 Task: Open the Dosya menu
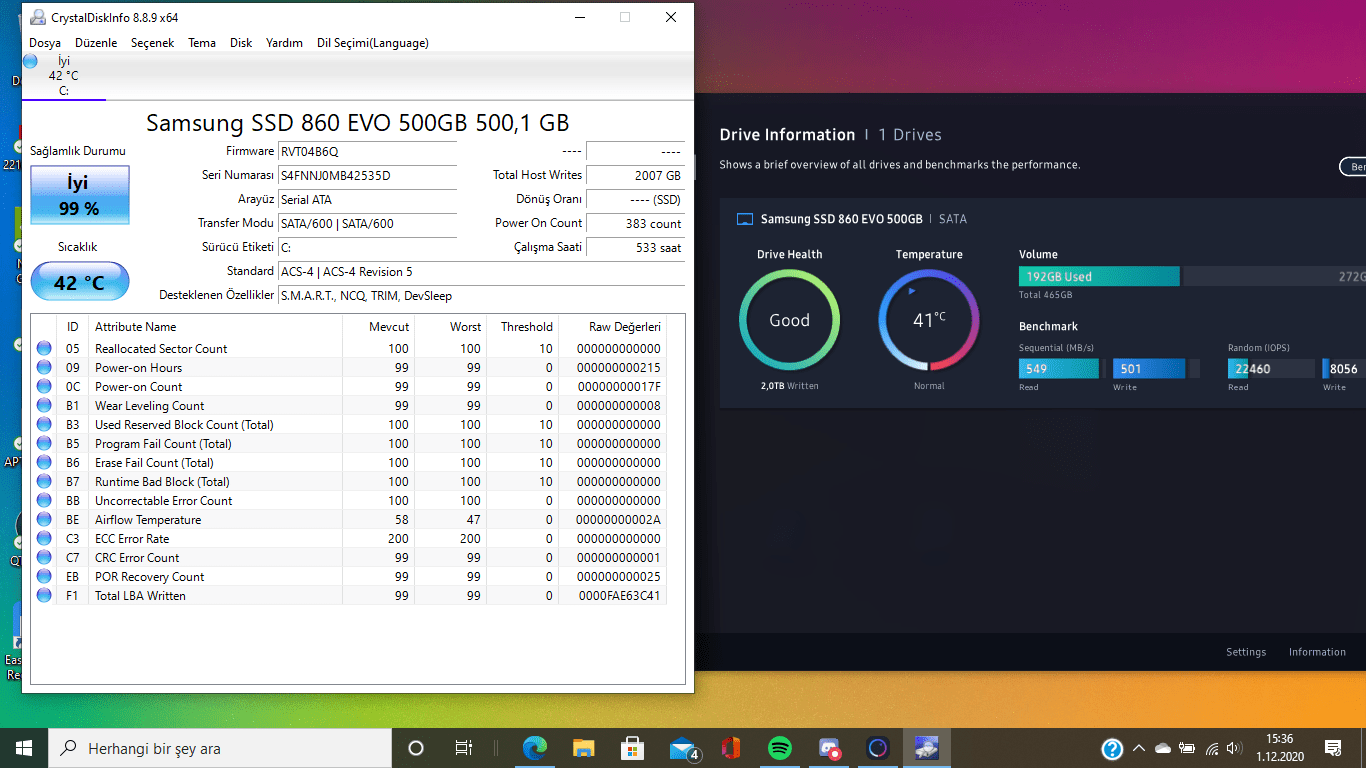[45, 43]
